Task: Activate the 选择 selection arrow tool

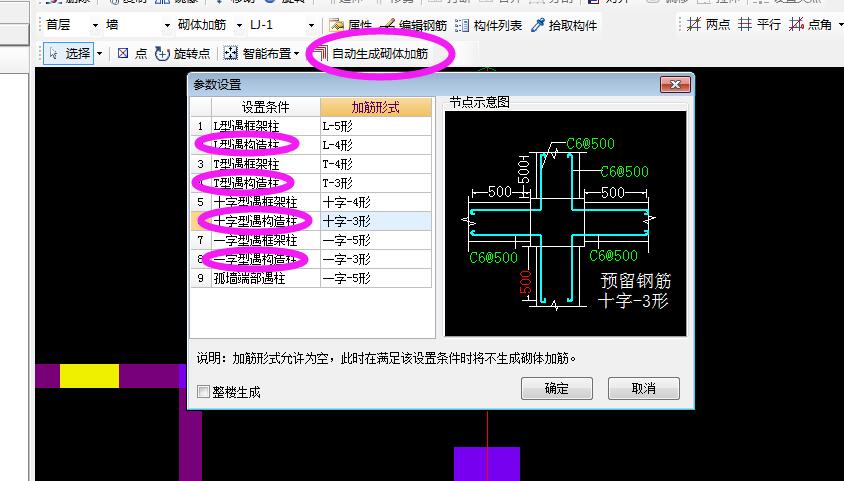Action: tap(68, 53)
